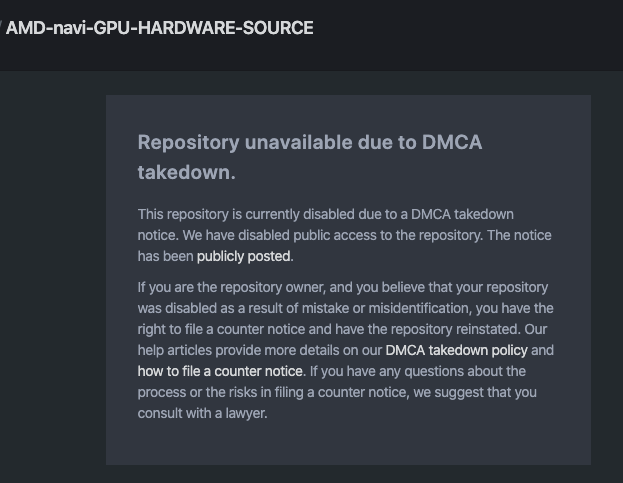Viewport: 623px width, 483px height.
Task: Open the AMD-navi-GPU-HARDWARE-SOURCE repository name link
Action: 160,28
